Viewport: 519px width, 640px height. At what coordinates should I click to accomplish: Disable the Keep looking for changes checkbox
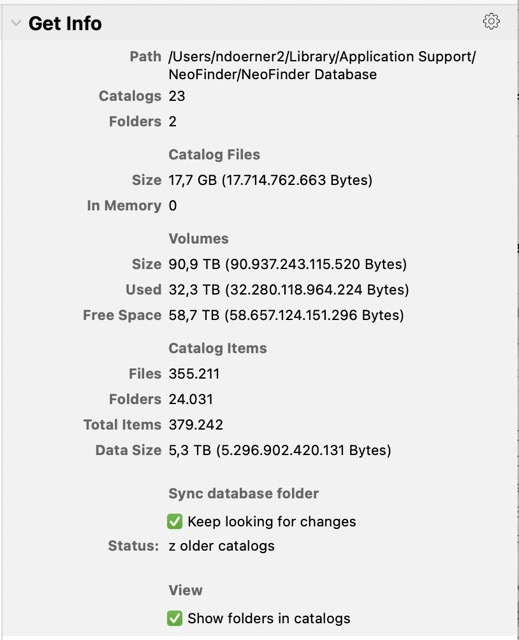click(x=175, y=522)
